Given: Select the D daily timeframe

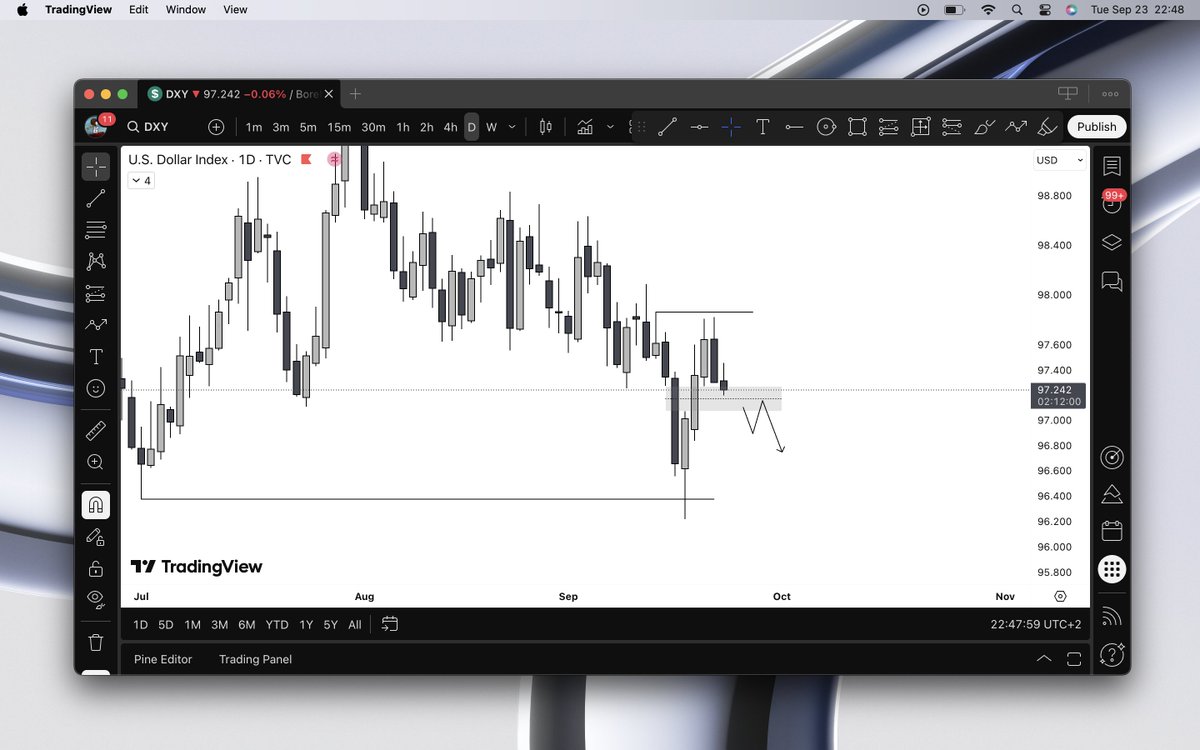Looking at the screenshot, I should [x=471, y=127].
